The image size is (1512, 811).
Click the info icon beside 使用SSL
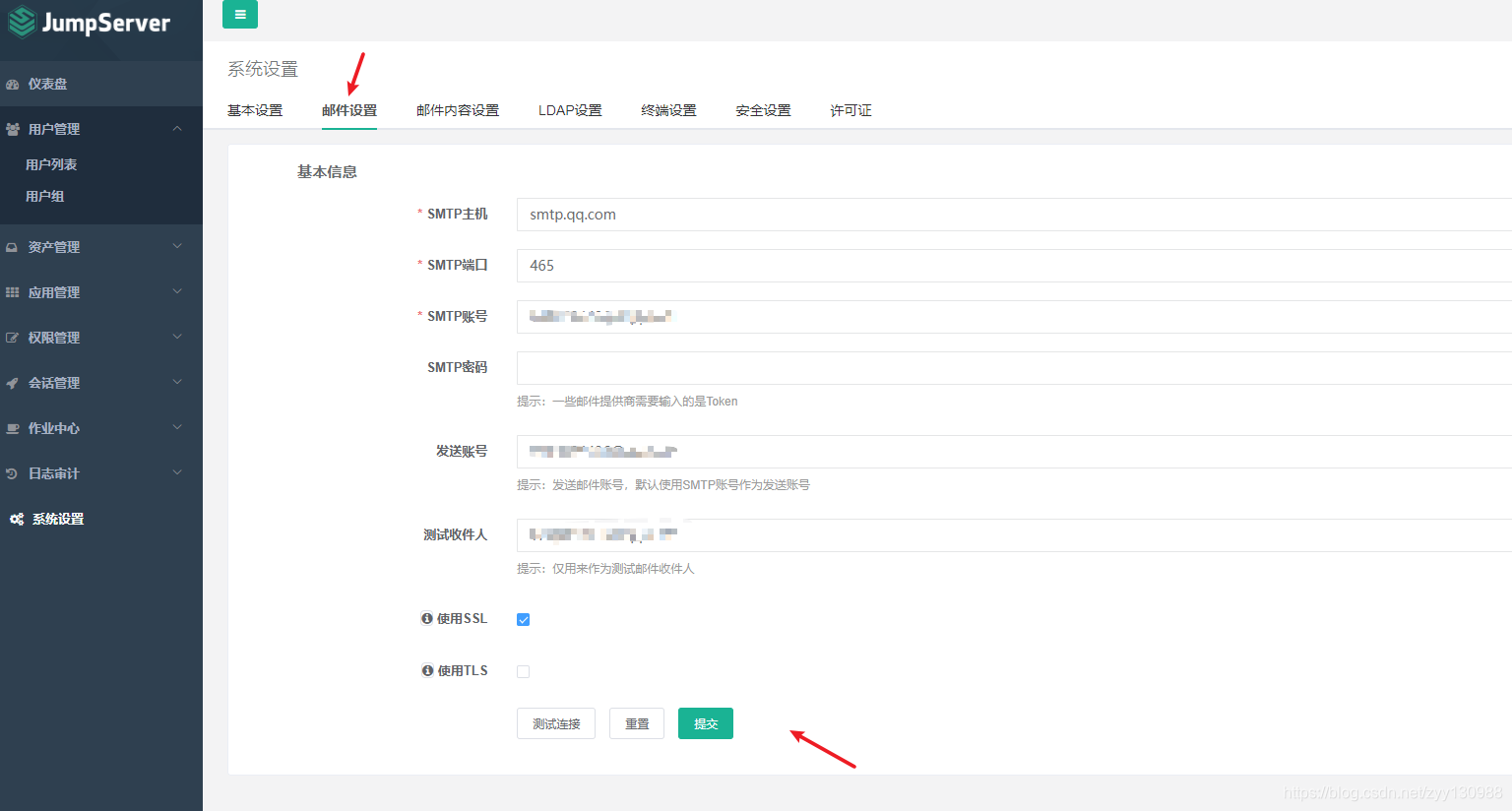[x=427, y=619]
